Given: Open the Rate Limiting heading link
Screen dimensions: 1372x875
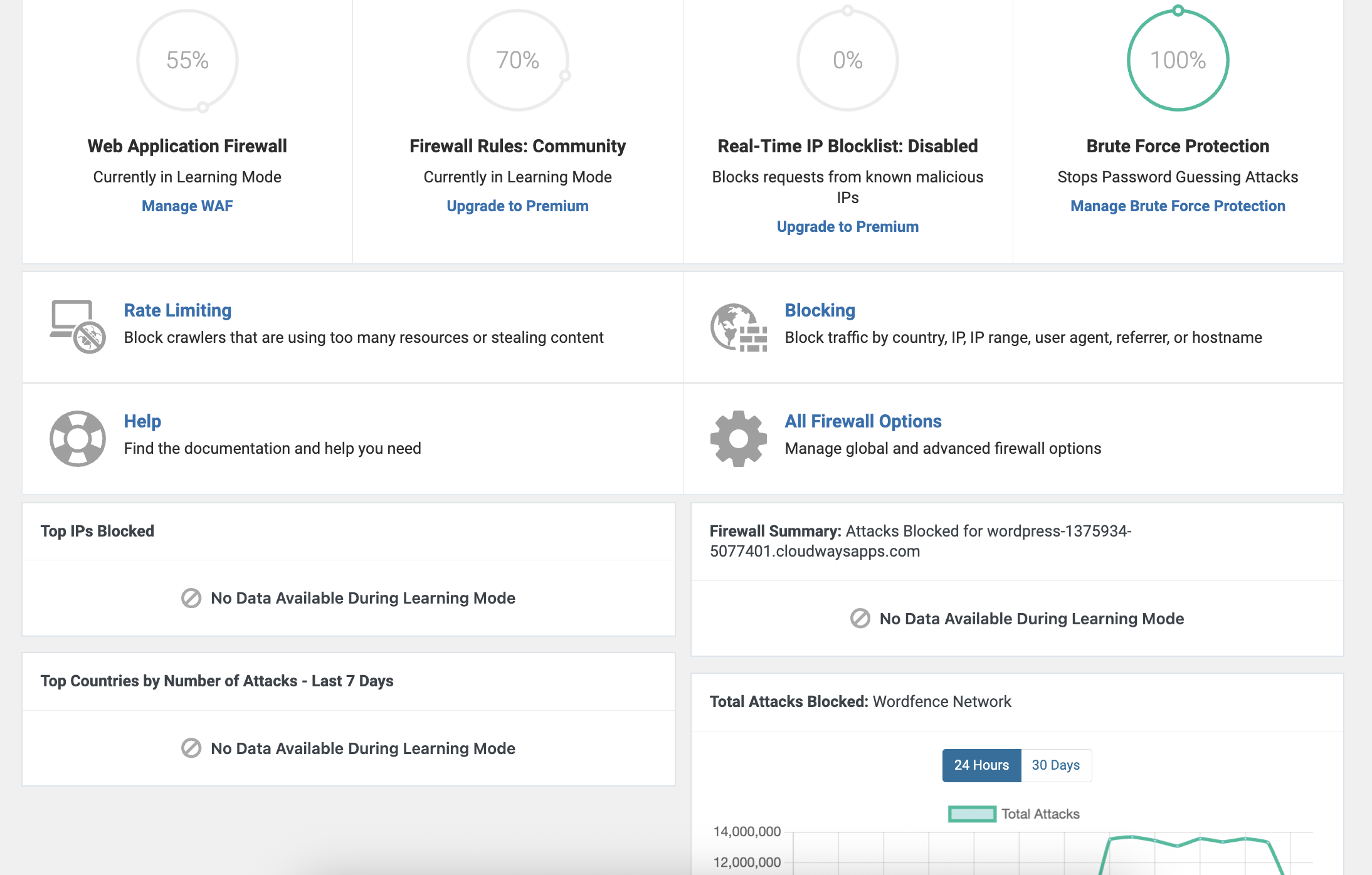Looking at the screenshot, I should [177, 310].
